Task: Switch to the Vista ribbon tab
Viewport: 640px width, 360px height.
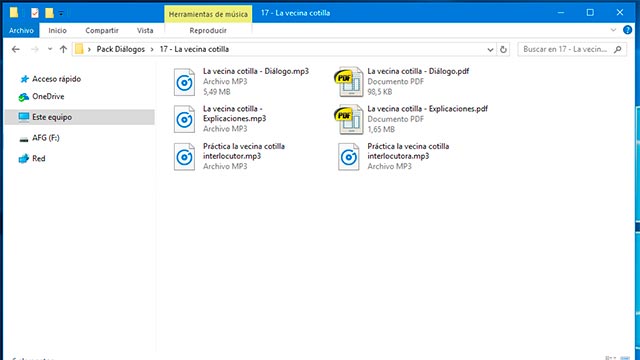Action: [x=145, y=31]
